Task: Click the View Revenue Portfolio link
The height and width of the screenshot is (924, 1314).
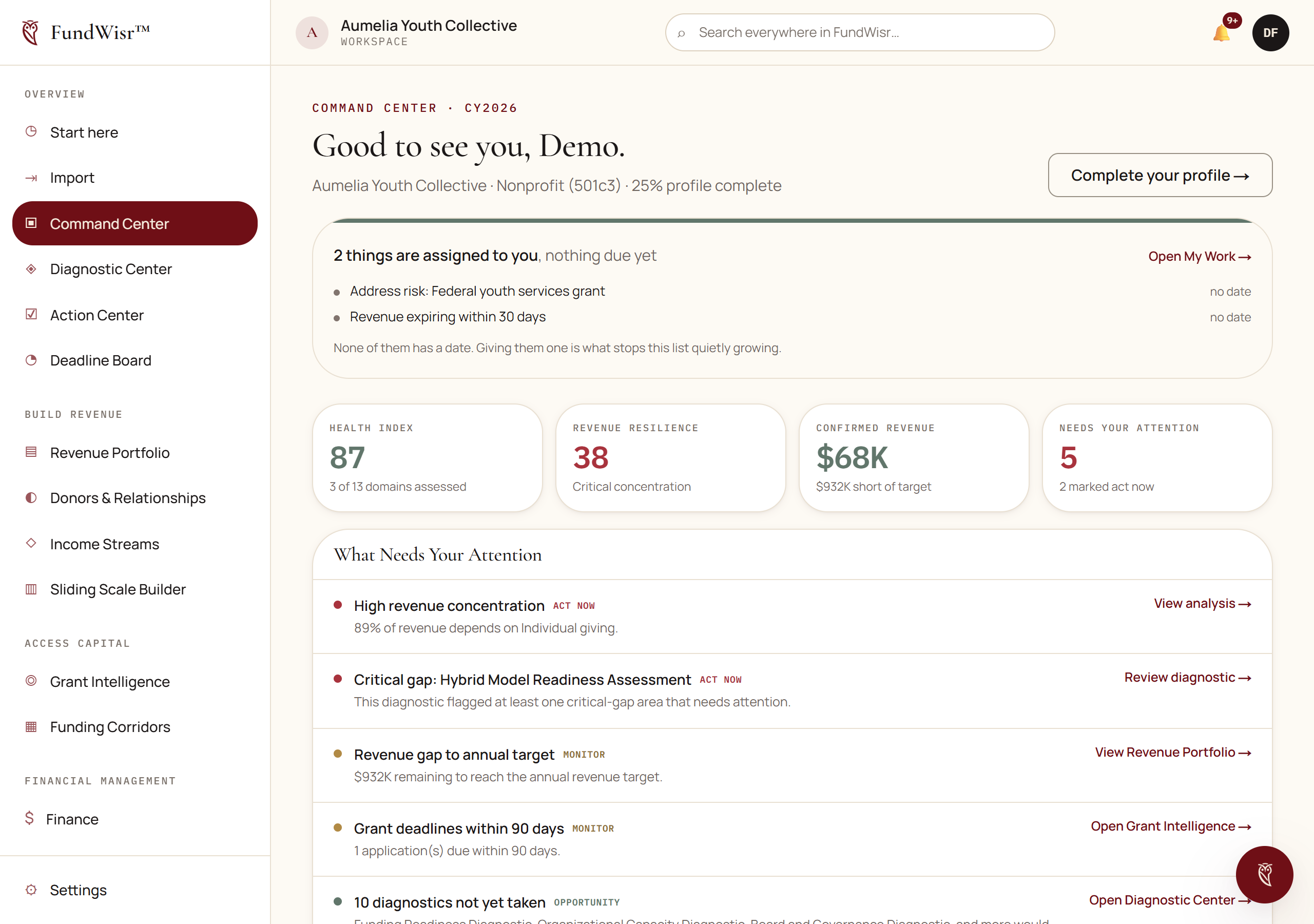Action: pos(1173,752)
